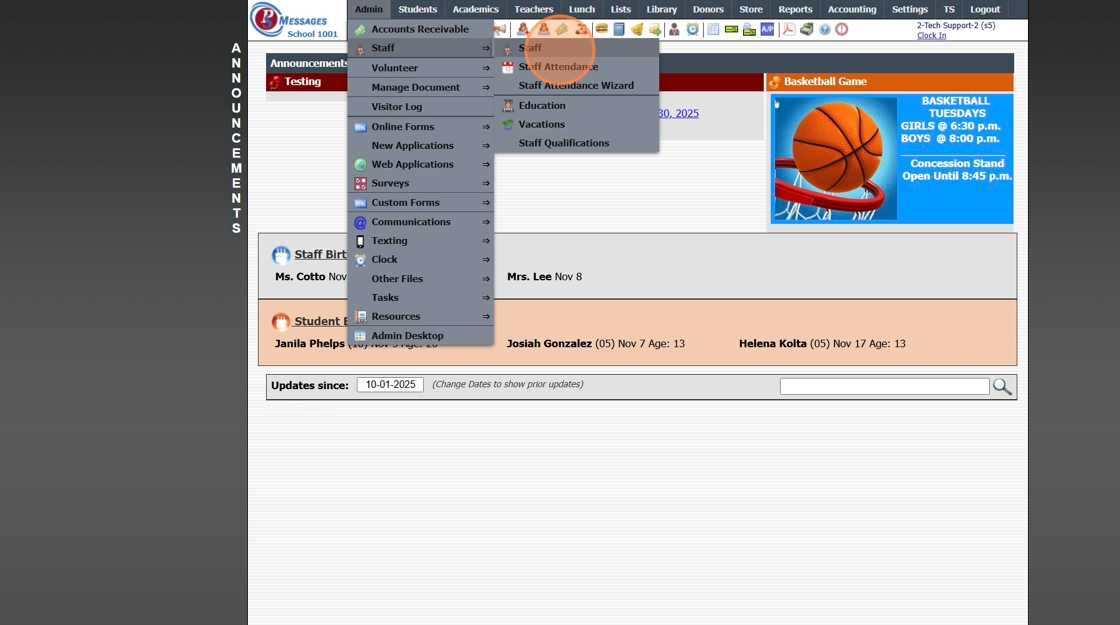Image resolution: width=1120 pixels, height=625 pixels.
Task: Click the blue help question mark icon
Action: coord(825,29)
